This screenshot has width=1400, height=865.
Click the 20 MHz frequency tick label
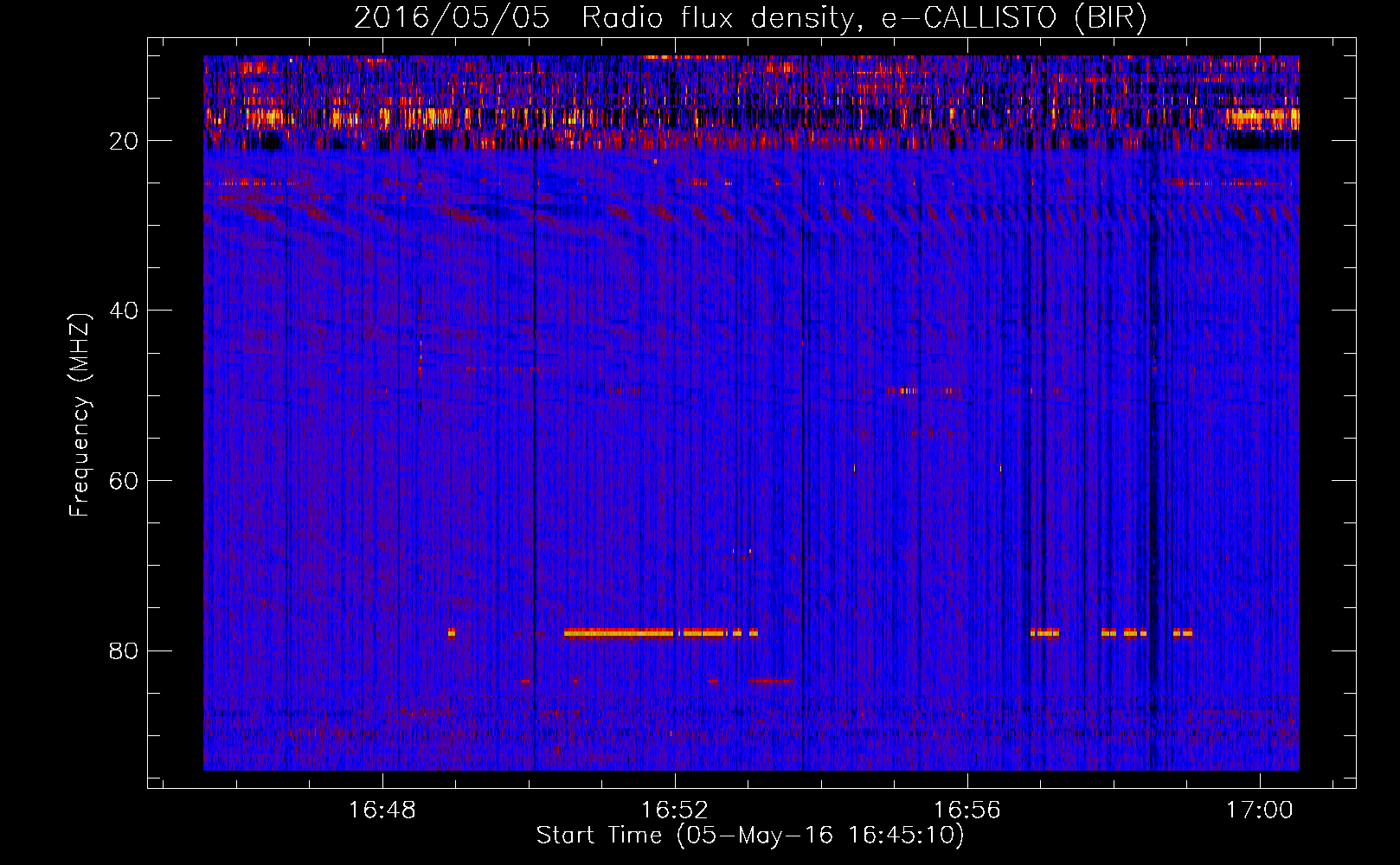coord(124,141)
